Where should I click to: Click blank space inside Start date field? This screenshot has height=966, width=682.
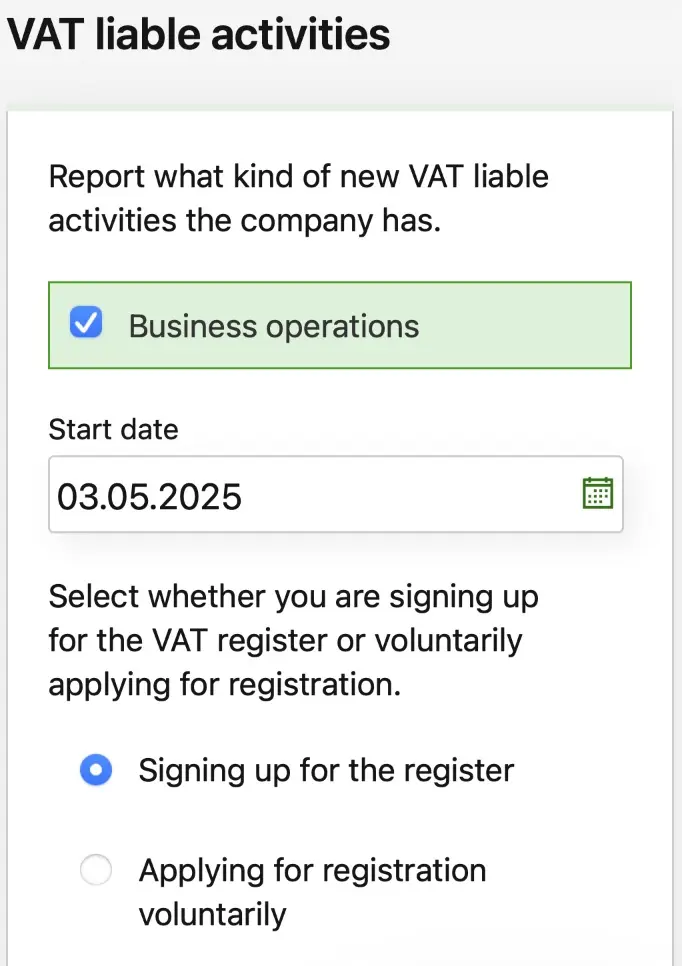tap(413, 494)
